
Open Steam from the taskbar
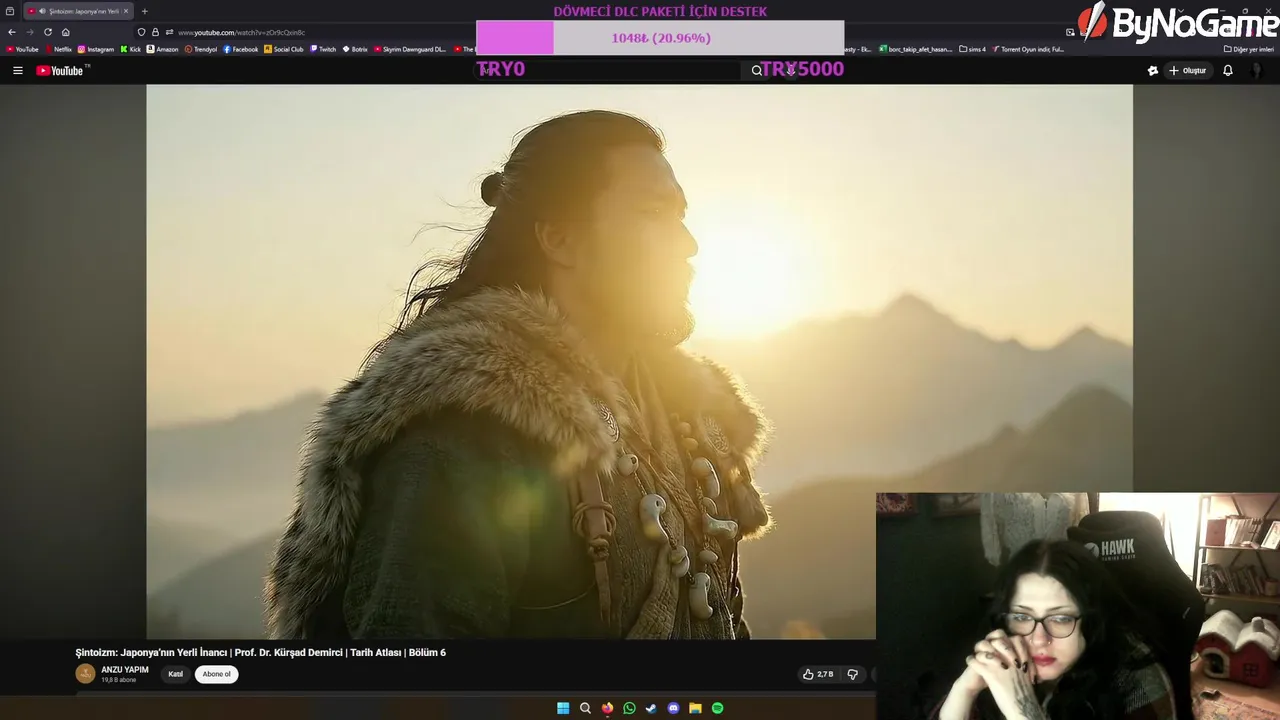click(x=651, y=708)
